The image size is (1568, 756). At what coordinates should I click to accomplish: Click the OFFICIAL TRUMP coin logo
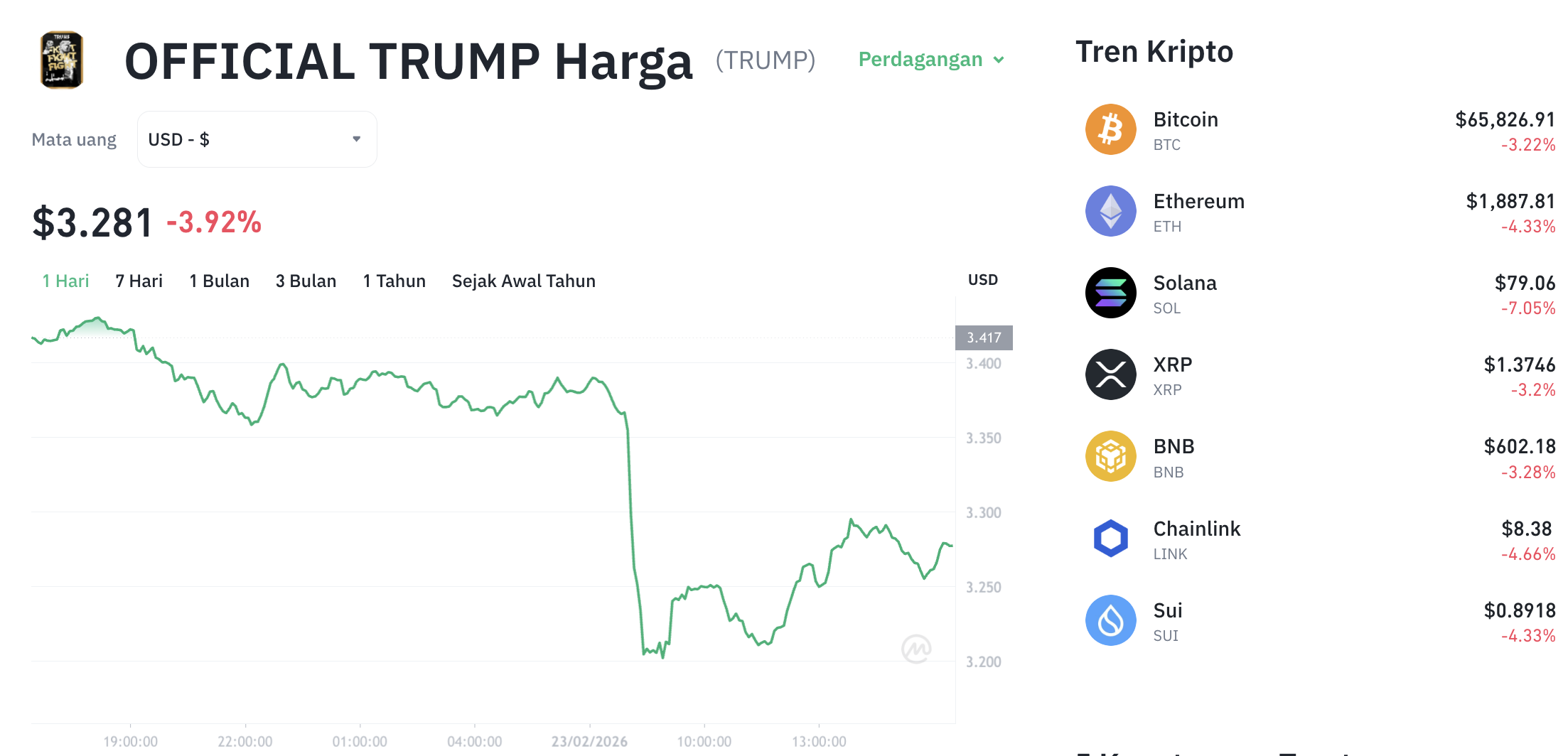(x=62, y=60)
